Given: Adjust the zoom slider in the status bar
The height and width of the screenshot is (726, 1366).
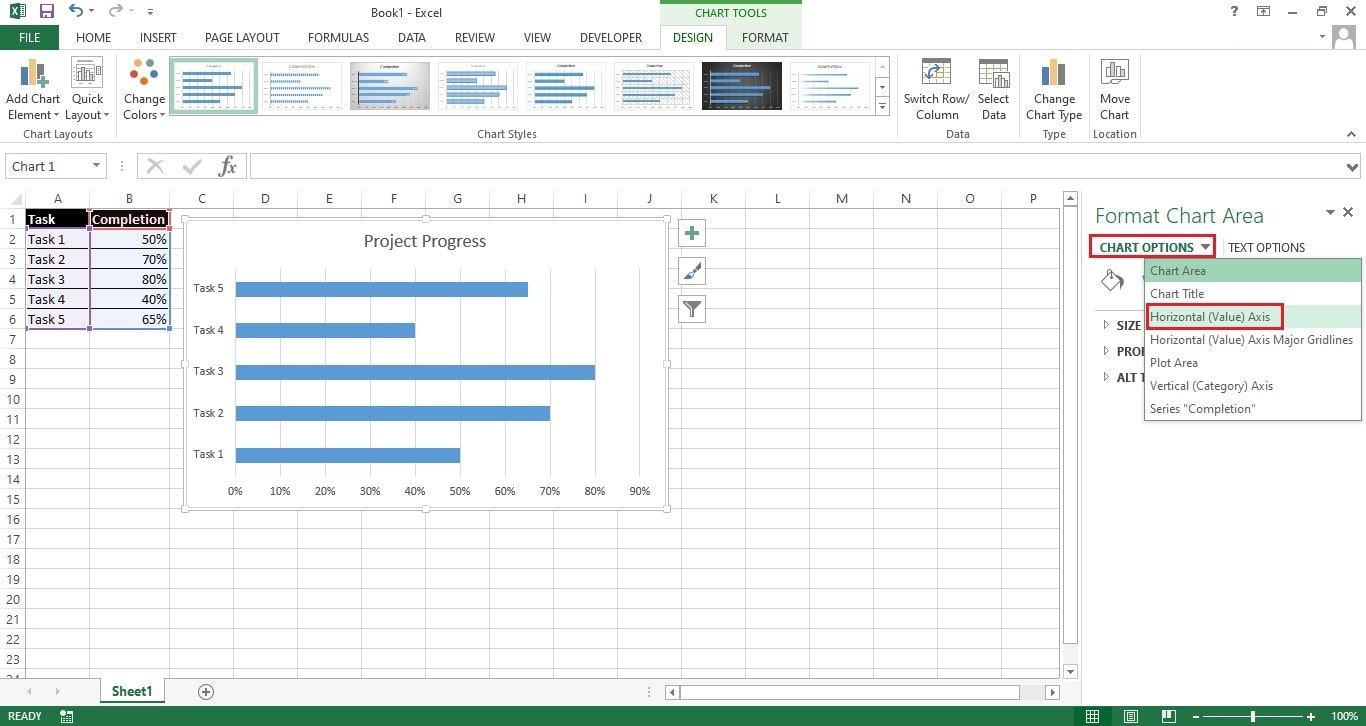Looking at the screenshot, I should point(1252,716).
